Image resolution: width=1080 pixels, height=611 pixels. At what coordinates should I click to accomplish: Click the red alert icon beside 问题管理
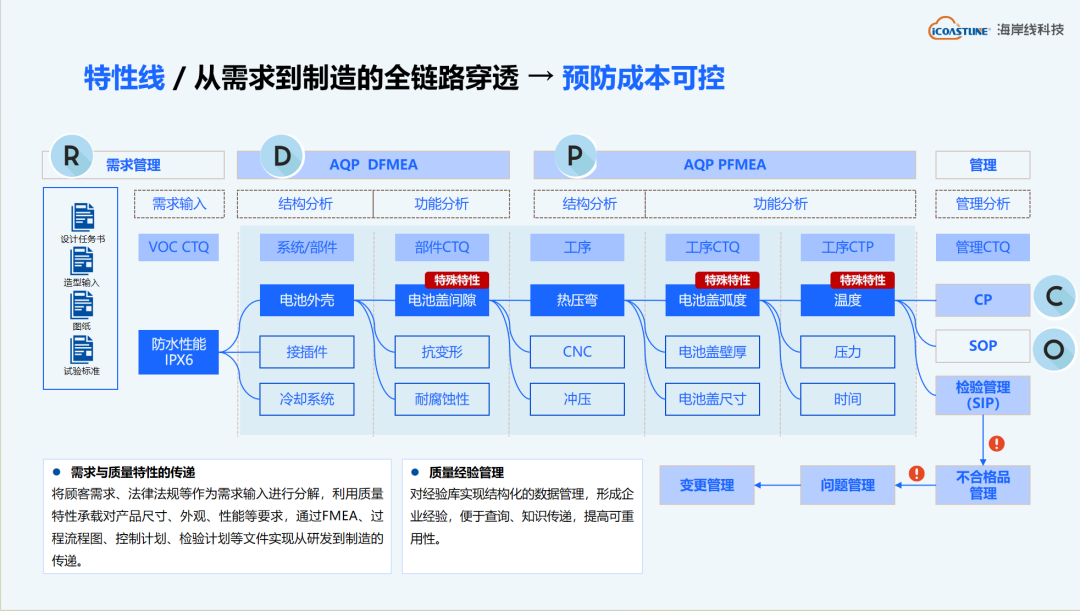tap(916, 473)
